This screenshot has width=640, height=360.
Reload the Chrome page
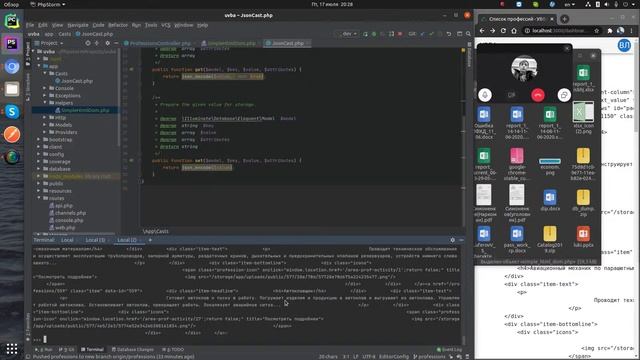point(503,31)
